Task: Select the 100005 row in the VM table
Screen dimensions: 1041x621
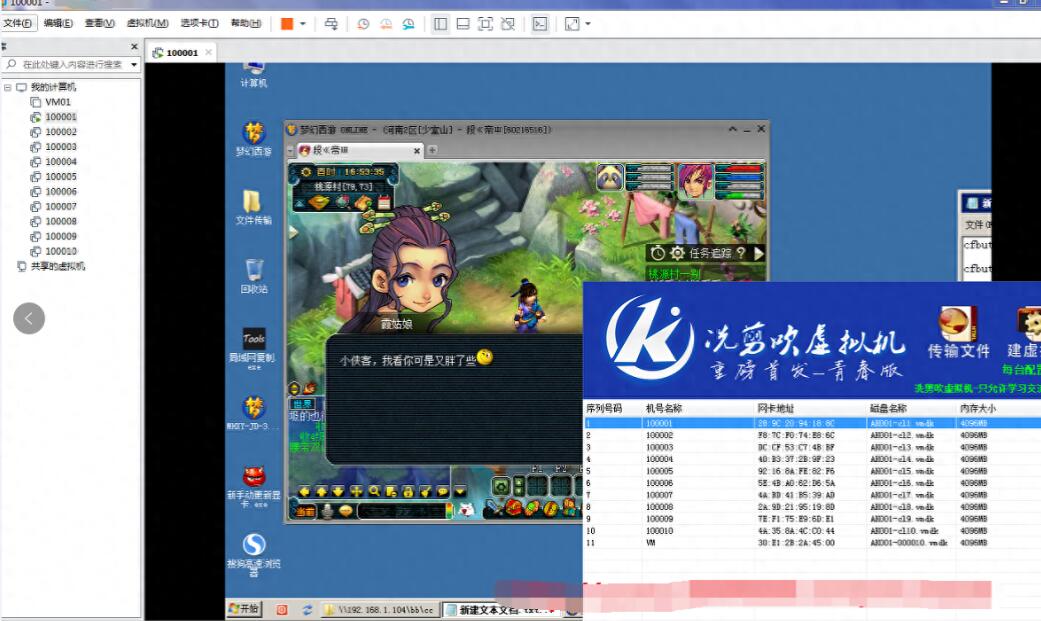Action: point(813,471)
